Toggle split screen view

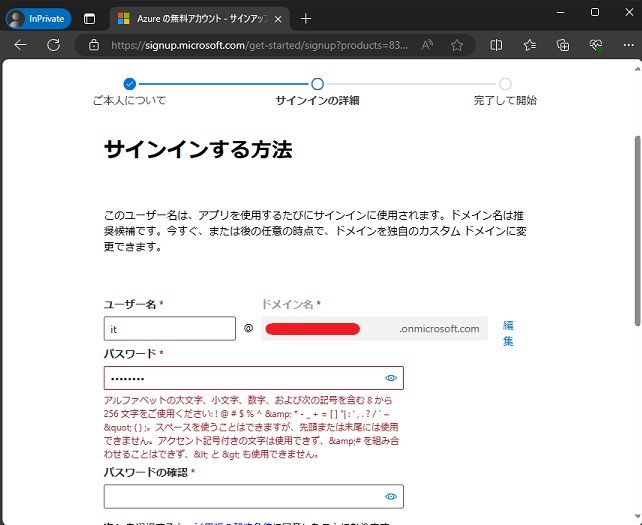coord(496,45)
